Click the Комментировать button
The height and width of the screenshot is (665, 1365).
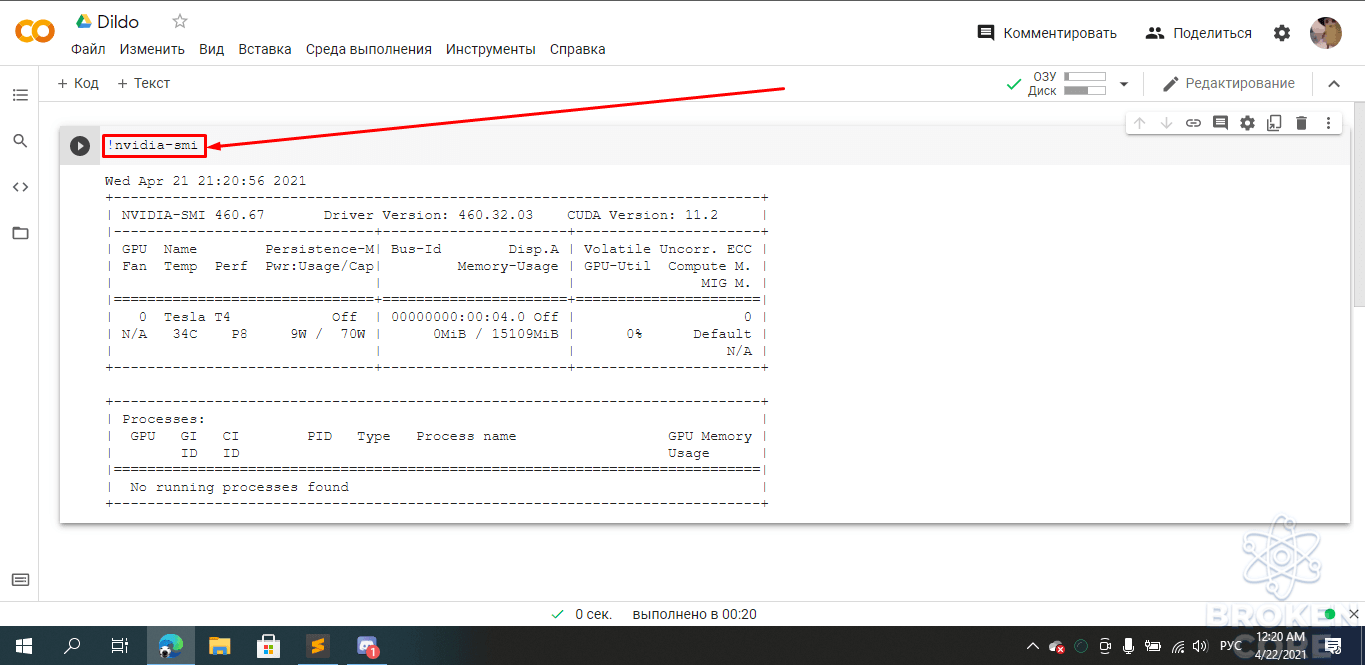1047,33
